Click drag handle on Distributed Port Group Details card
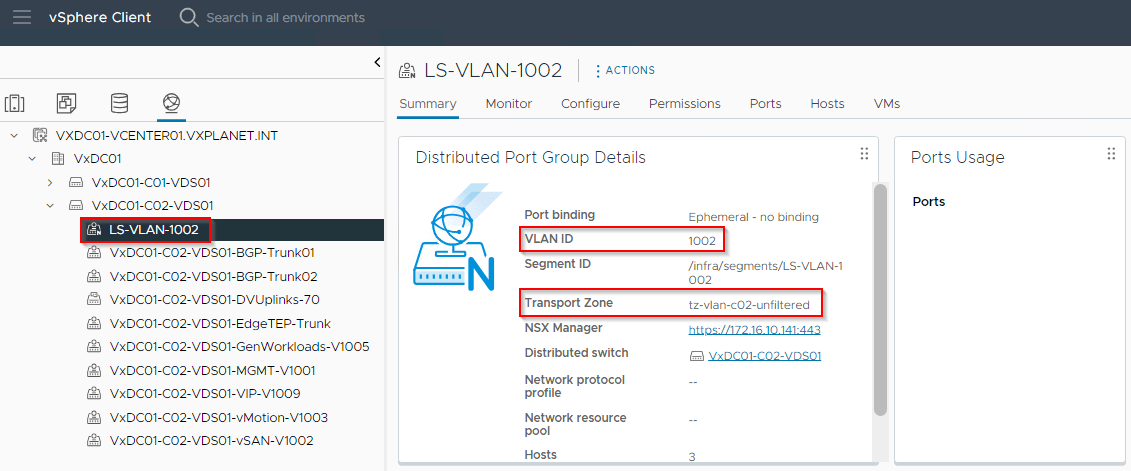 [863, 154]
